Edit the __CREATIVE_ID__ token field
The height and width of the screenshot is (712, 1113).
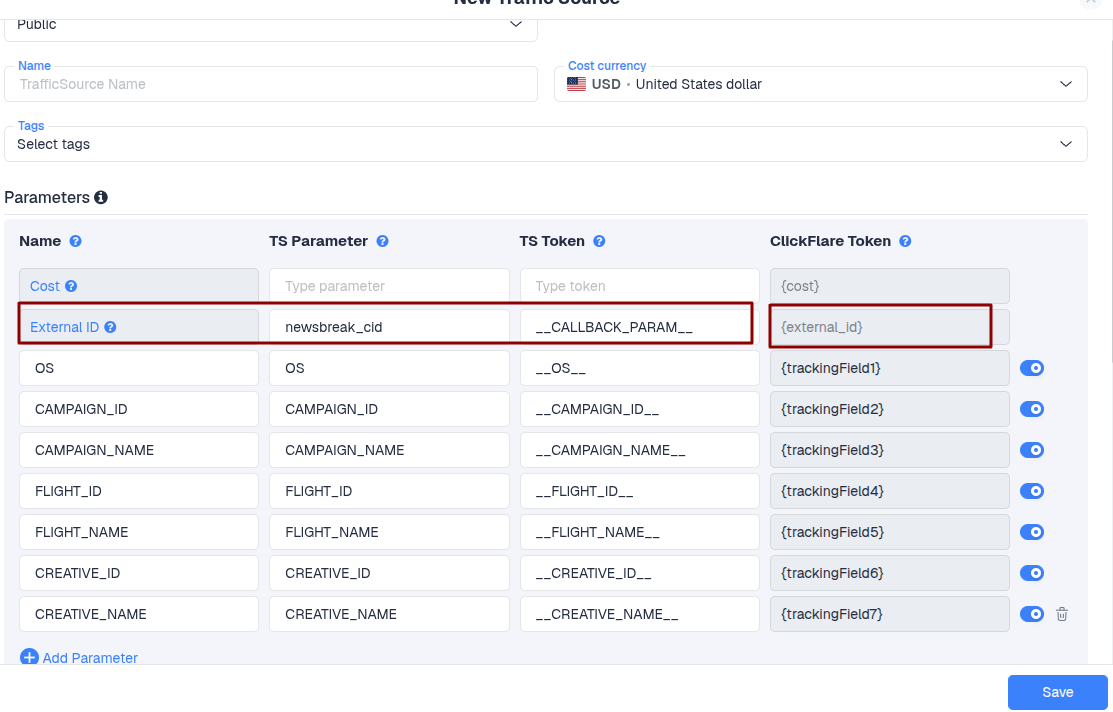640,573
